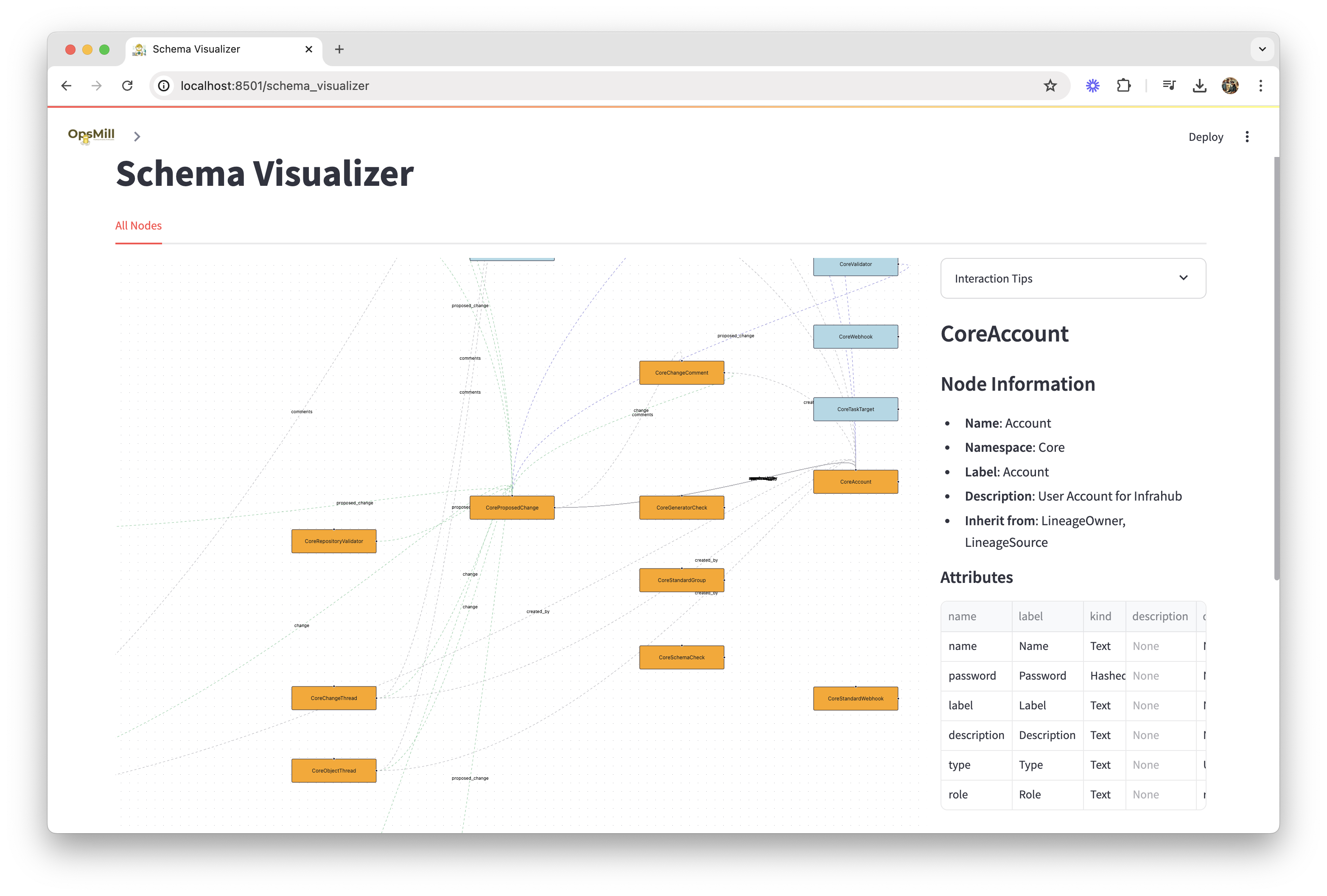Click the breadcrumb chevron next to OpsMill
This screenshot has width=1327, height=896.
click(x=137, y=137)
